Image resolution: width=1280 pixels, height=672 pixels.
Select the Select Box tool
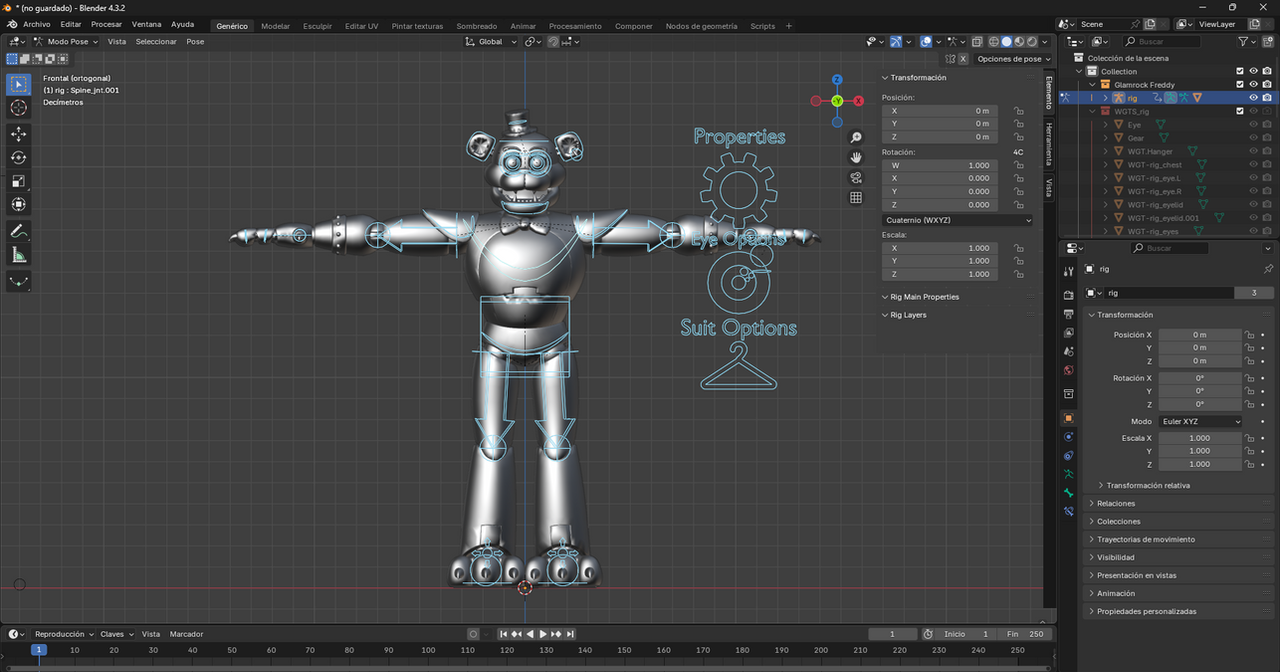point(19,84)
